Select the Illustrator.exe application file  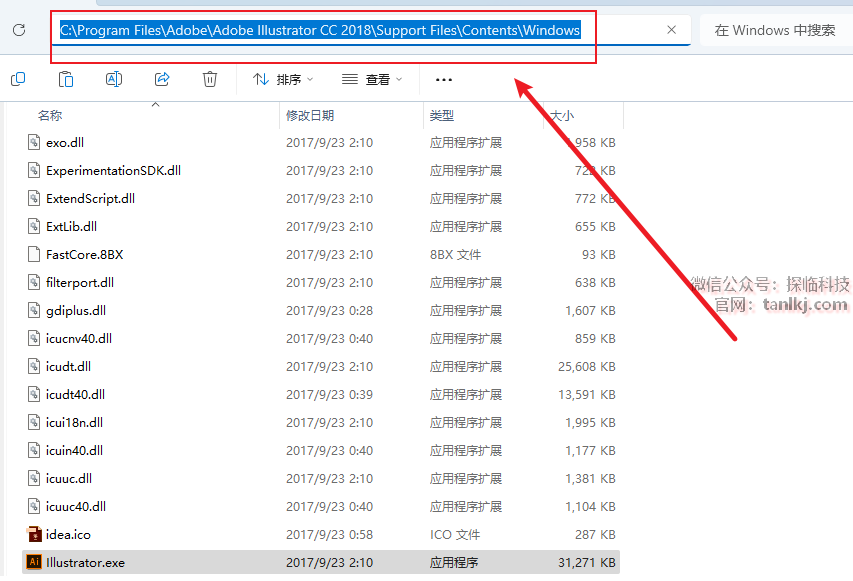(85, 562)
